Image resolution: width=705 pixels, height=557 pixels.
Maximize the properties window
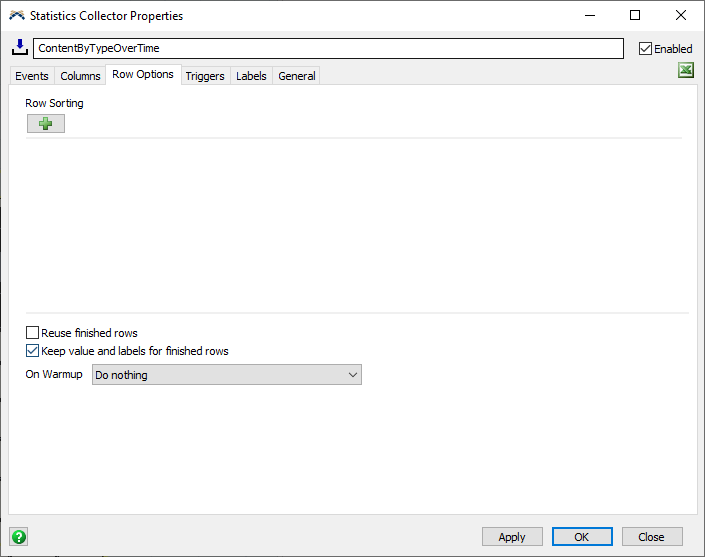[635, 16]
